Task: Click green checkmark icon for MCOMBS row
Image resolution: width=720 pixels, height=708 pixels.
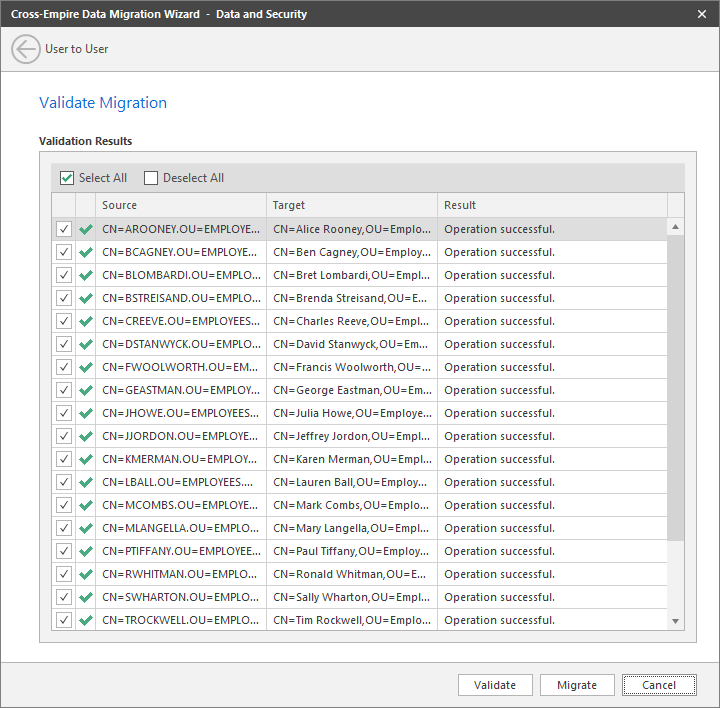Action: 86,505
